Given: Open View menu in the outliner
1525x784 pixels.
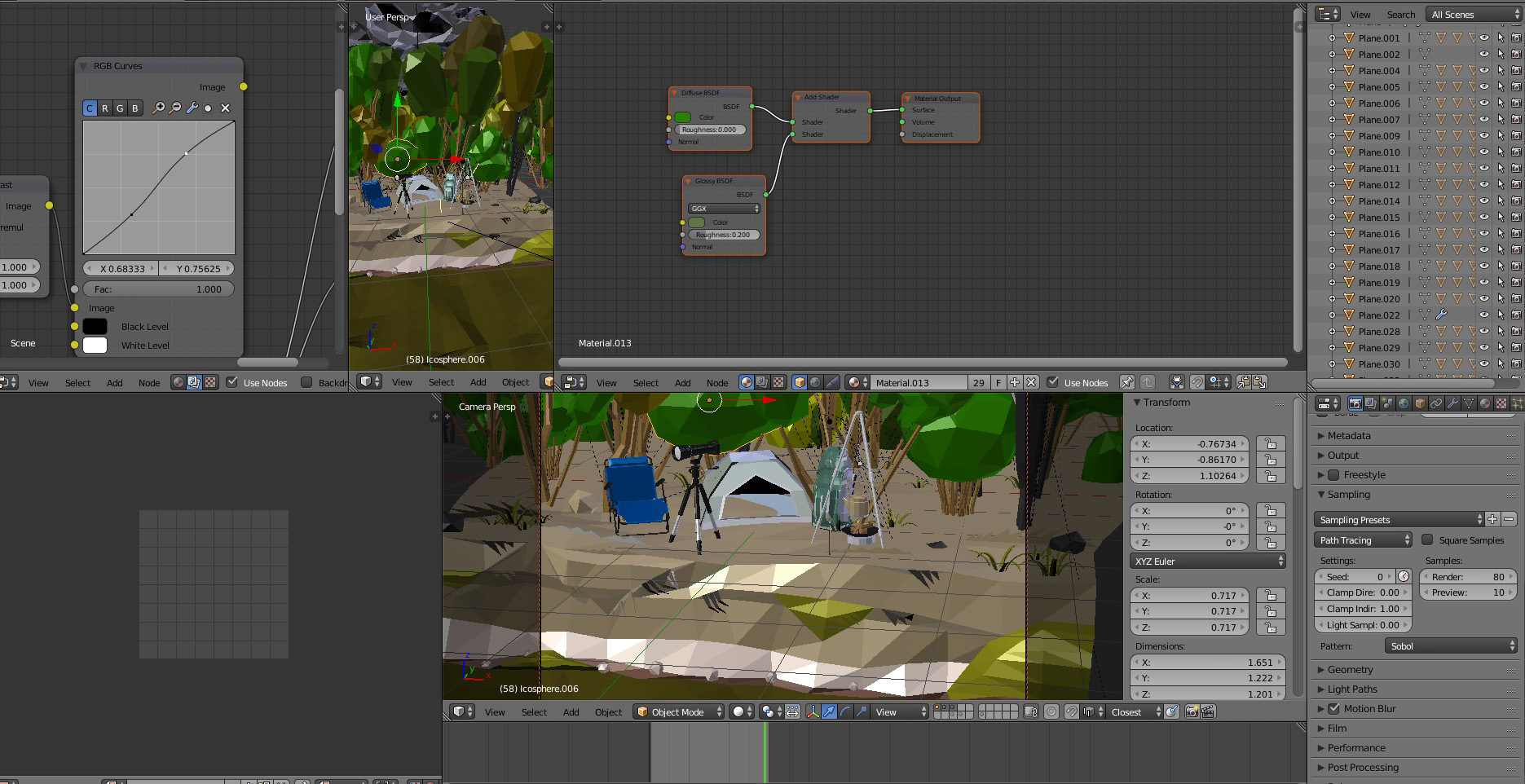Looking at the screenshot, I should [x=1360, y=15].
